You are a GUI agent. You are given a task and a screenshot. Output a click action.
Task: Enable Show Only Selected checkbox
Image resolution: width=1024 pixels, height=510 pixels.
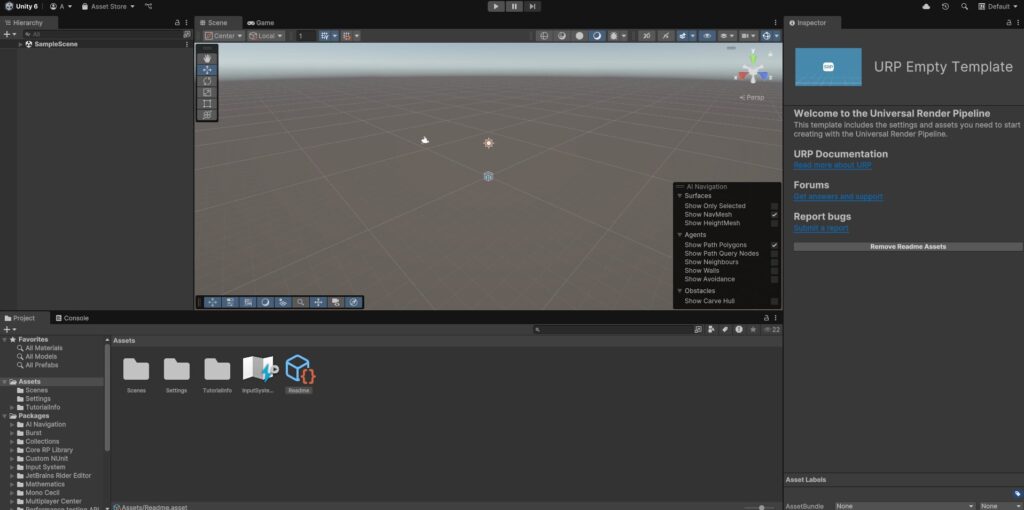click(x=774, y=206)
